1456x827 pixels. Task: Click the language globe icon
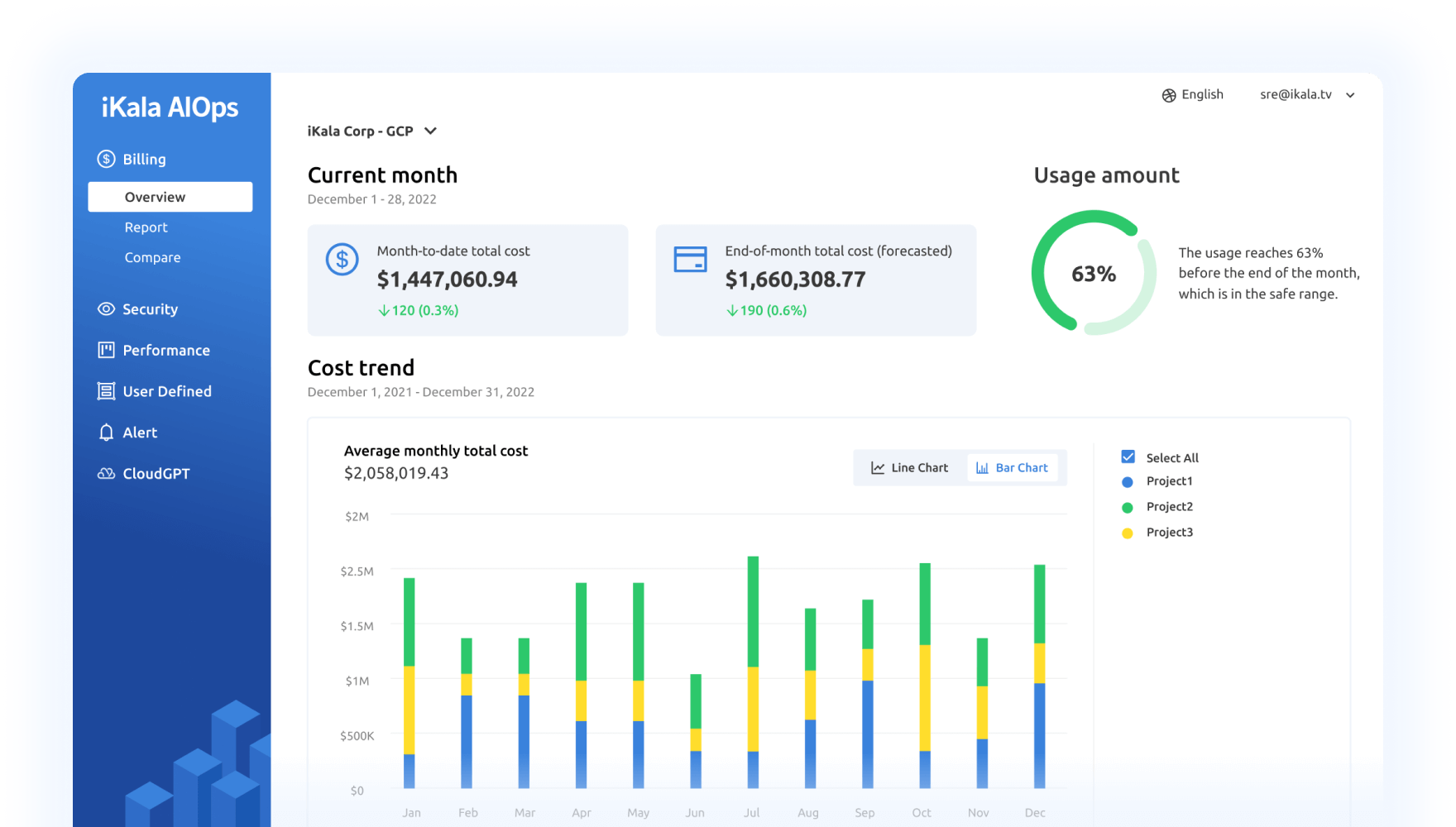[x=1169, y=95]
